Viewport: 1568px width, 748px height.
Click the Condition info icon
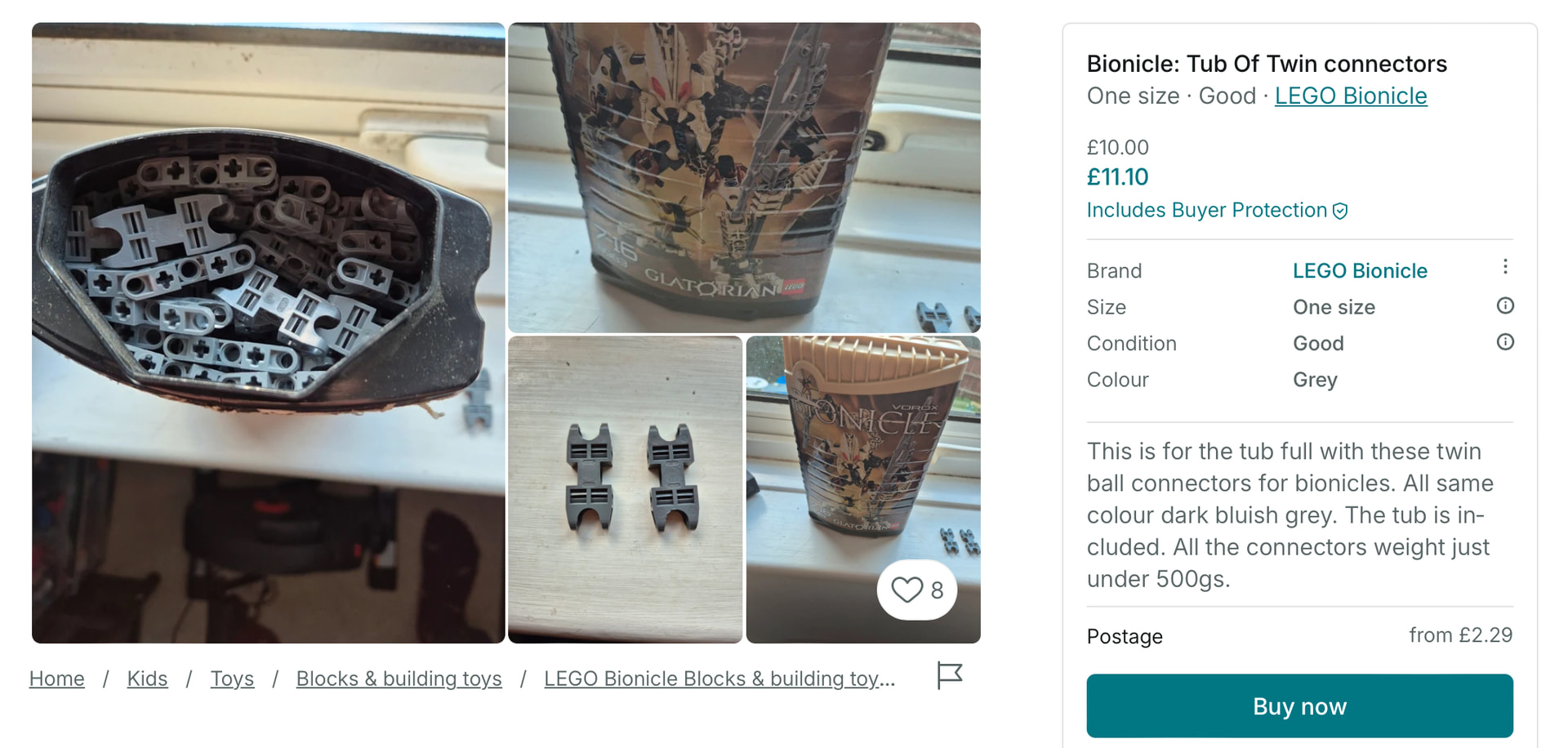point(1505,342)
